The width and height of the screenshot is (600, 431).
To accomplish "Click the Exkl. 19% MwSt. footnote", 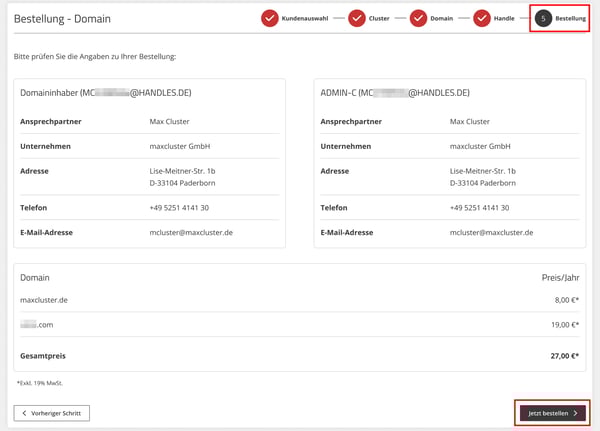I will pyautogui.click(x=40, y=383).
